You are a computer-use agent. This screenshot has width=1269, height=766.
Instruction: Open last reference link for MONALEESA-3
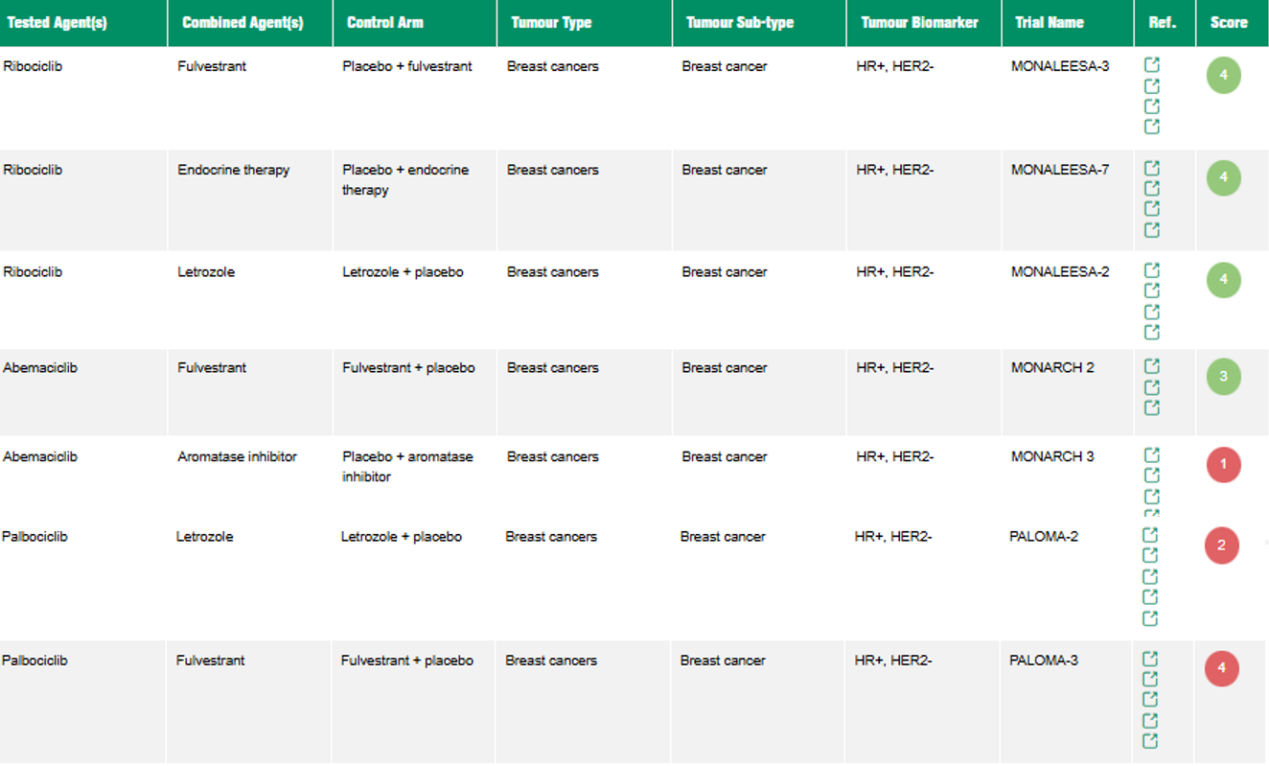(1152, 127)
